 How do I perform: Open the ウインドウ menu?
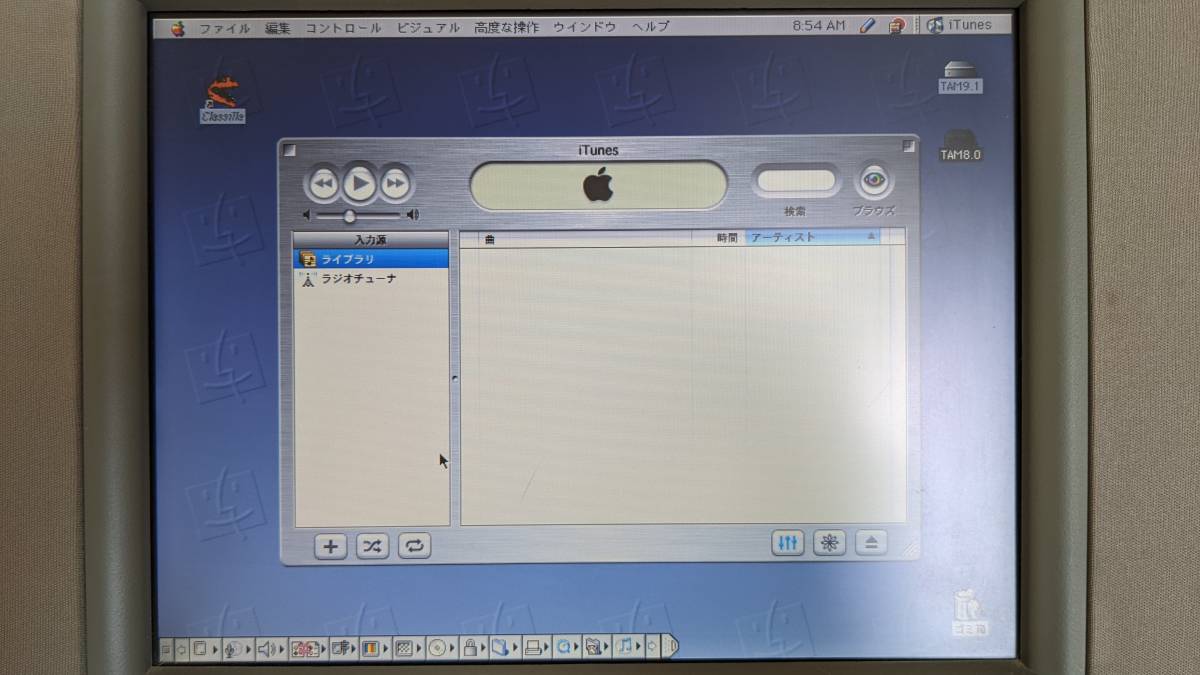point(584,28)
